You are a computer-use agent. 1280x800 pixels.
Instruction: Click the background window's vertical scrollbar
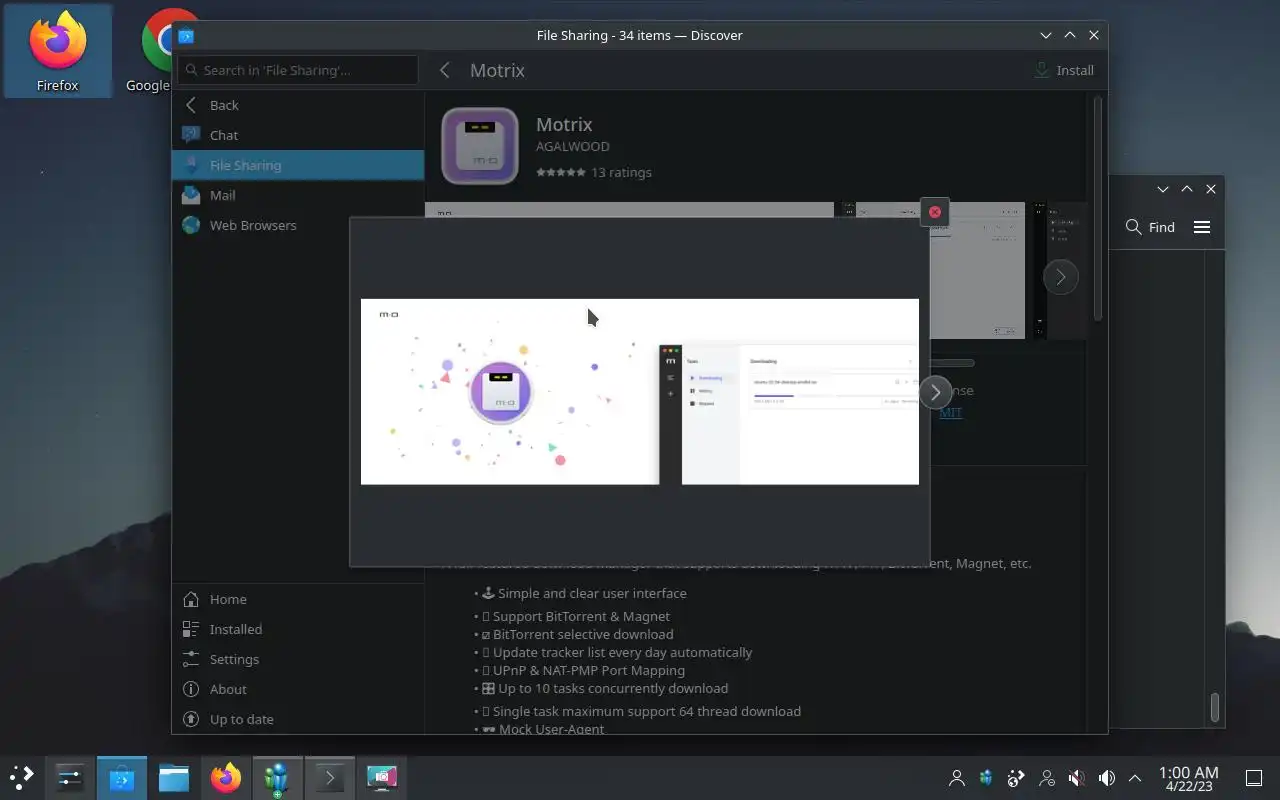click(1215, 707)
